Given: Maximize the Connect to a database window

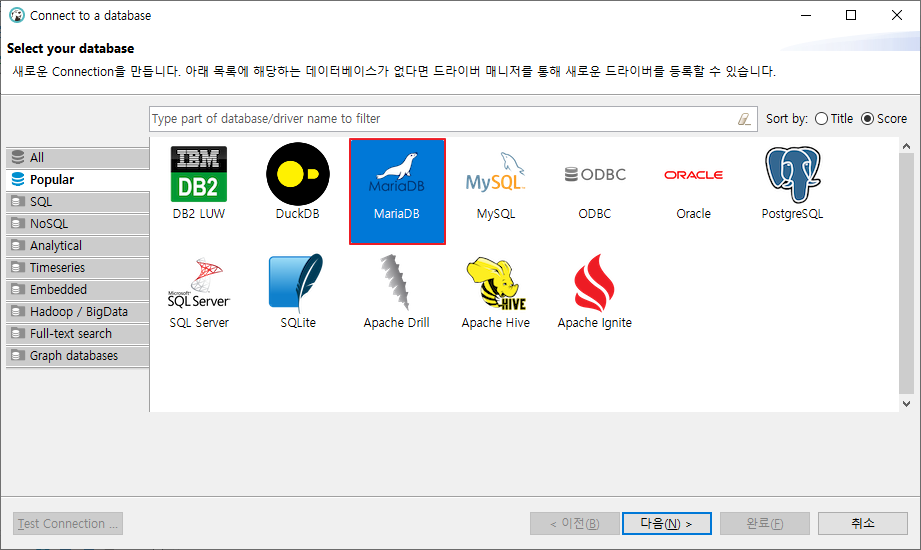Looking at the screenshot, I should coord(851,15).
